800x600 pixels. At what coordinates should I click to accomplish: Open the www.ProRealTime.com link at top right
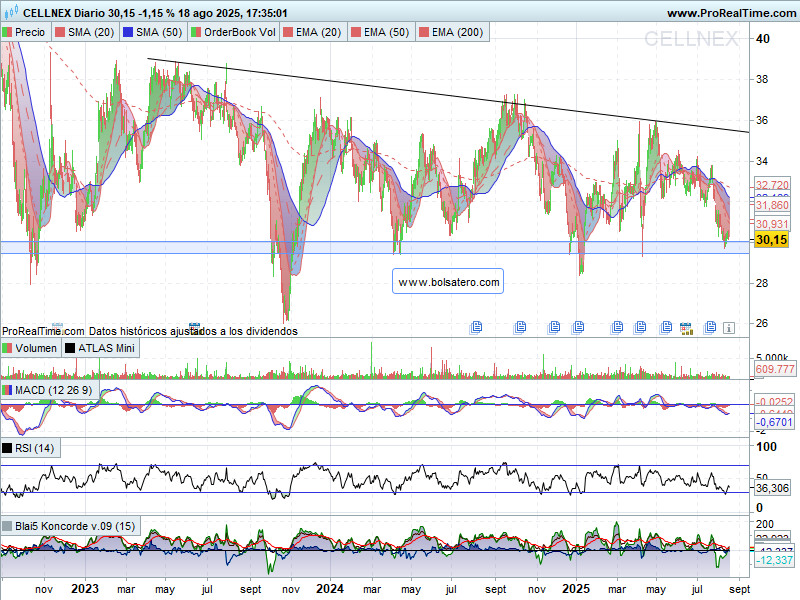tap(730, 13)
